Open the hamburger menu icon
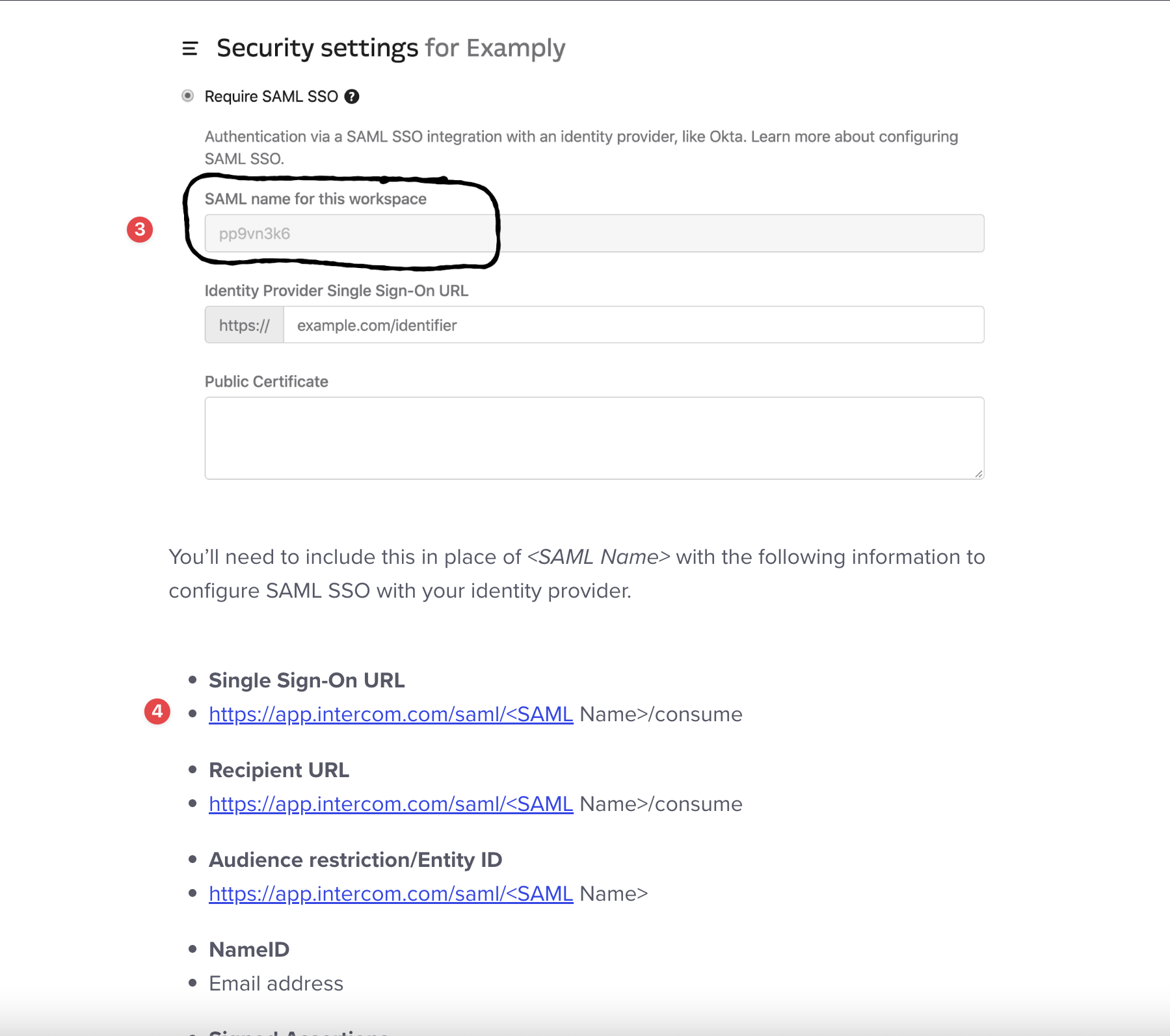This screenshot has height=1036, width=1170. tap(189, 49)
